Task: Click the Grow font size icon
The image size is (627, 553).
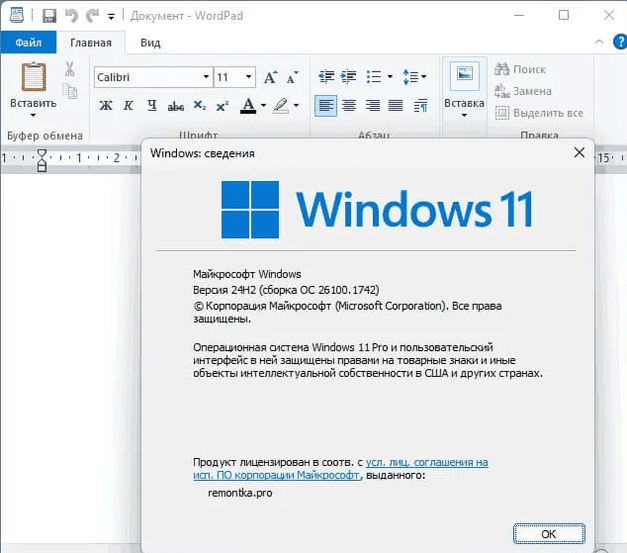Action: (270, 77)
